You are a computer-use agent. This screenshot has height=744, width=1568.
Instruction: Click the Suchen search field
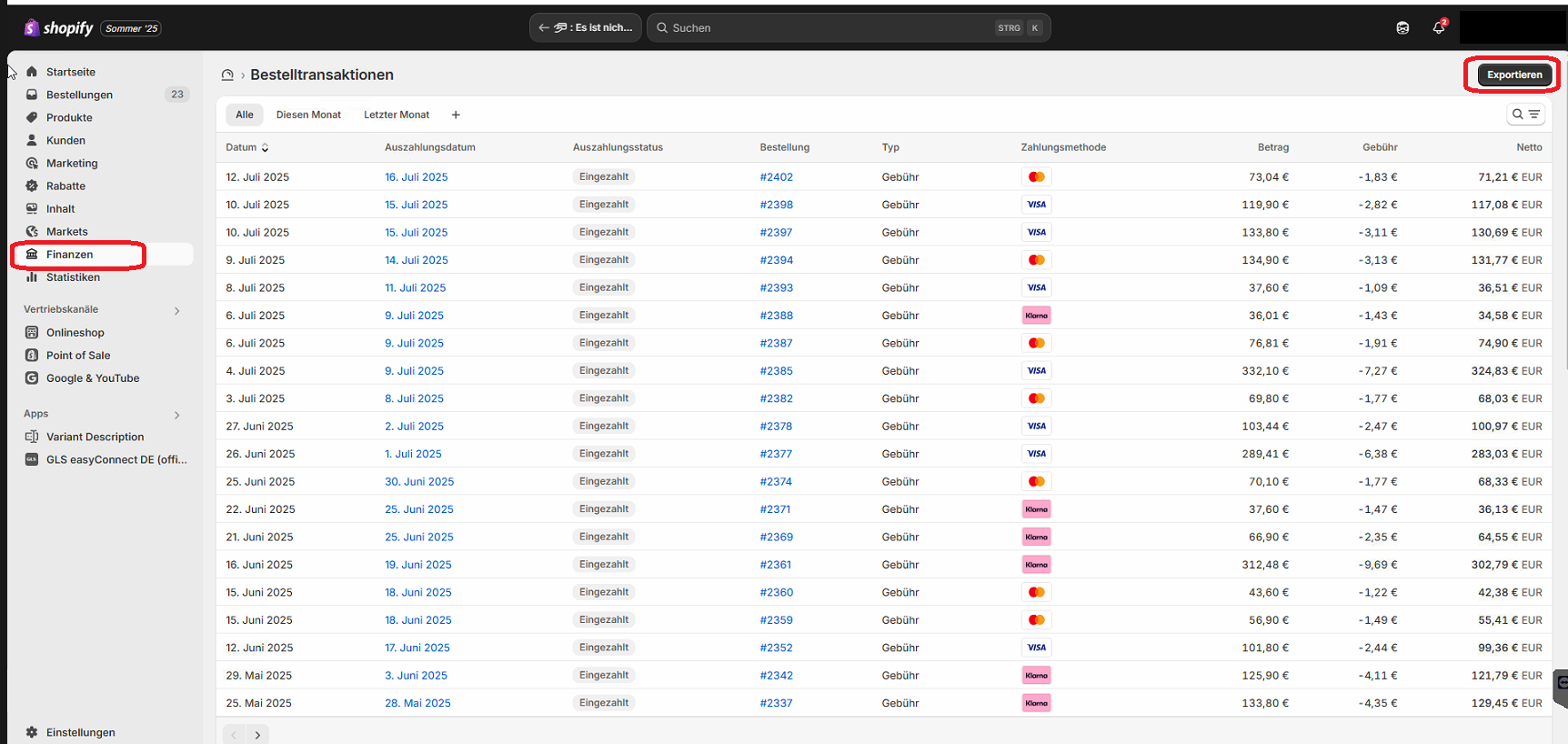click(x=828, y=28)
